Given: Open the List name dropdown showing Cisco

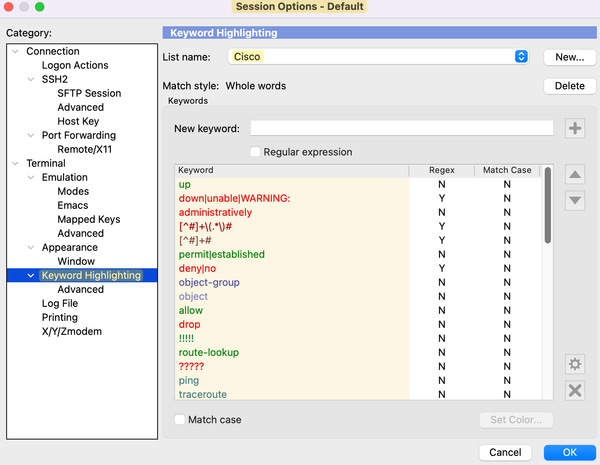Looking at the screenshot, I should 521,57.
